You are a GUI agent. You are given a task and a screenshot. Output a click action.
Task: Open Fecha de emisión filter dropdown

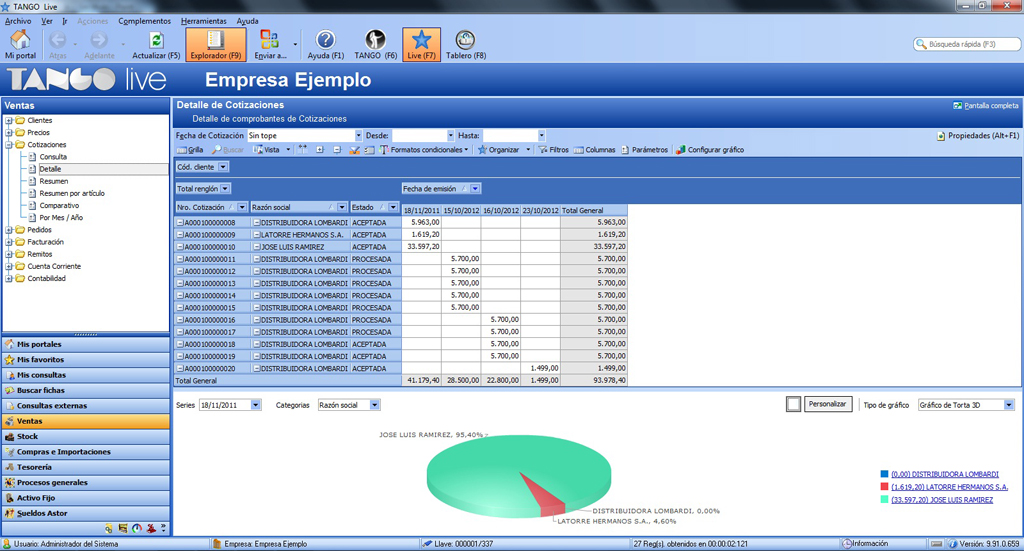475,189
